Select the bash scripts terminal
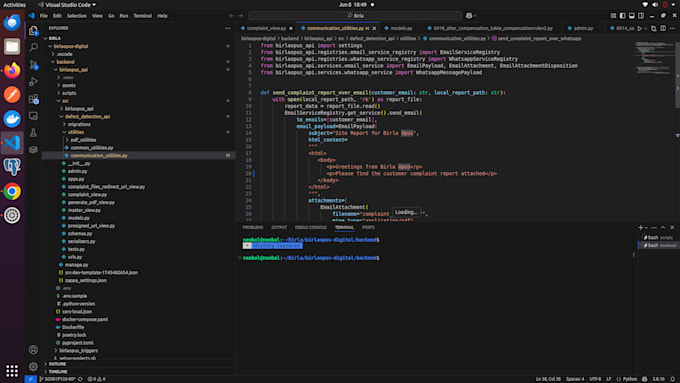The height and width of the screenshot is (383, 680). (x=659, y=238)
